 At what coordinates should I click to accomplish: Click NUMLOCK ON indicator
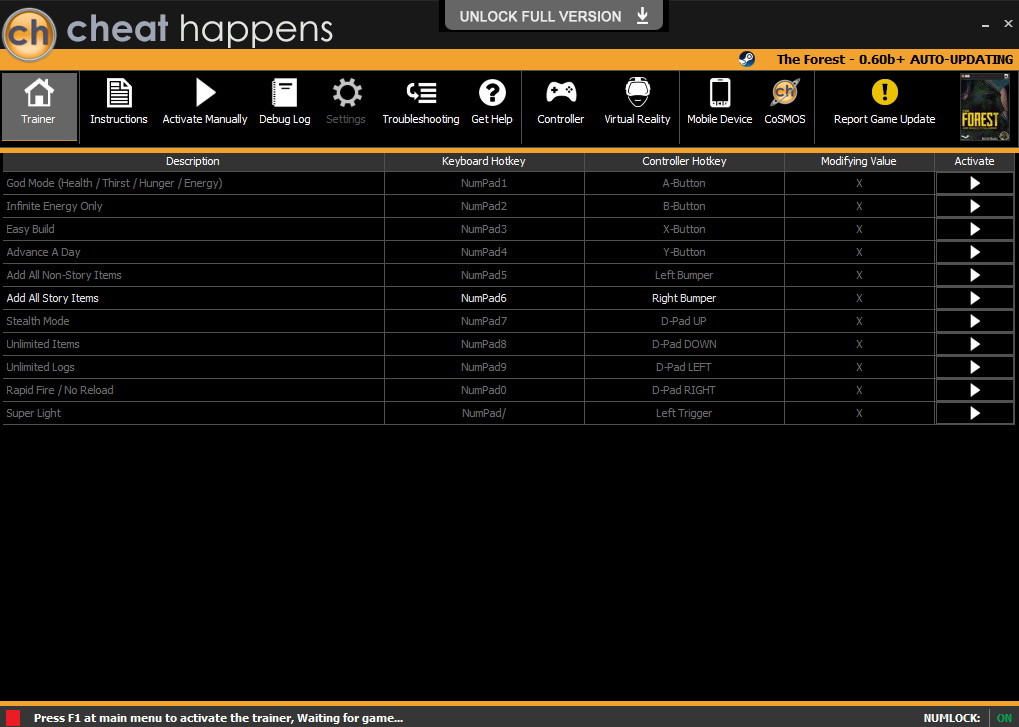pyautogui.click(x=1005, y=718)
